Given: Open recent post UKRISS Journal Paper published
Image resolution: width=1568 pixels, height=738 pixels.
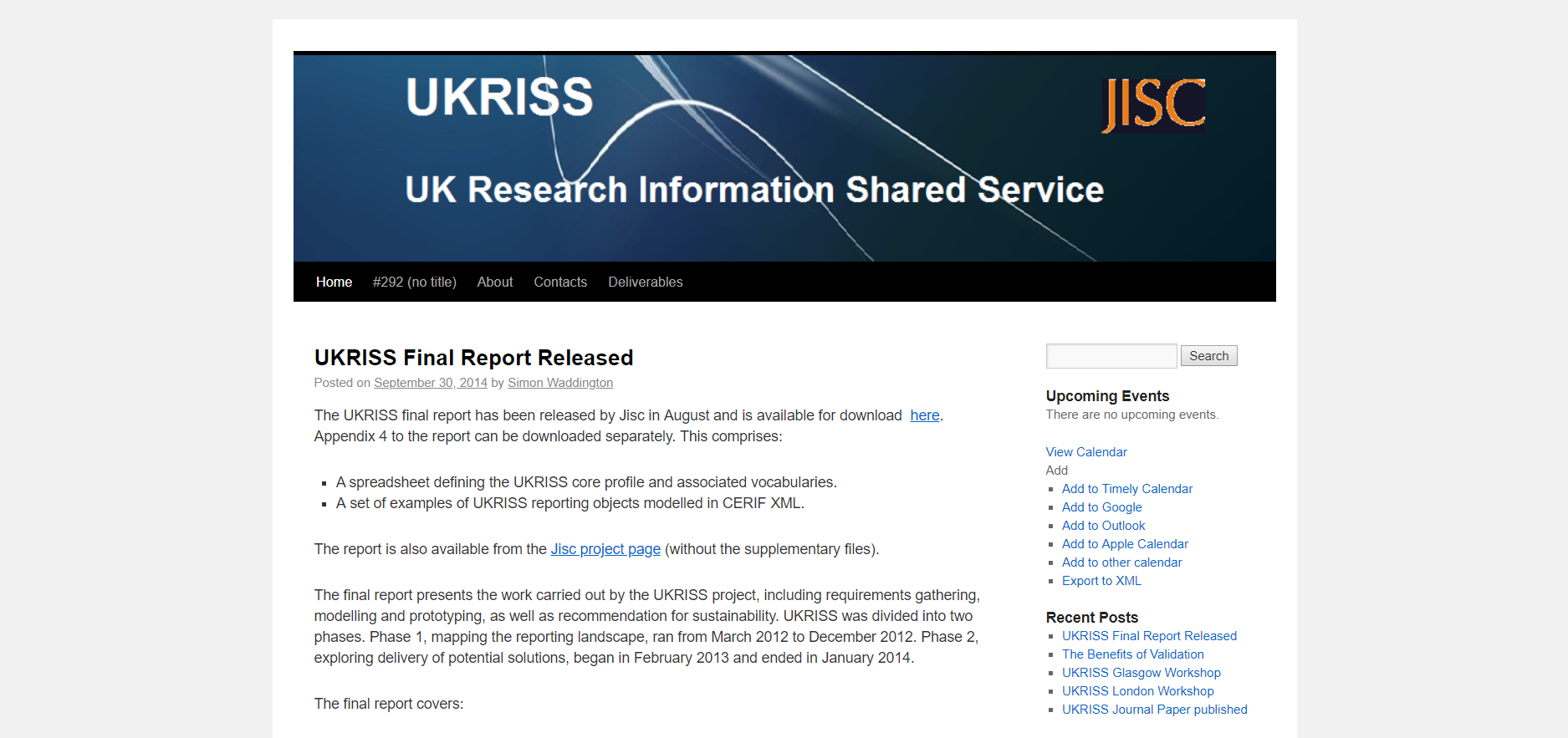Looking at the screenshot, I should coord(1155,710).
